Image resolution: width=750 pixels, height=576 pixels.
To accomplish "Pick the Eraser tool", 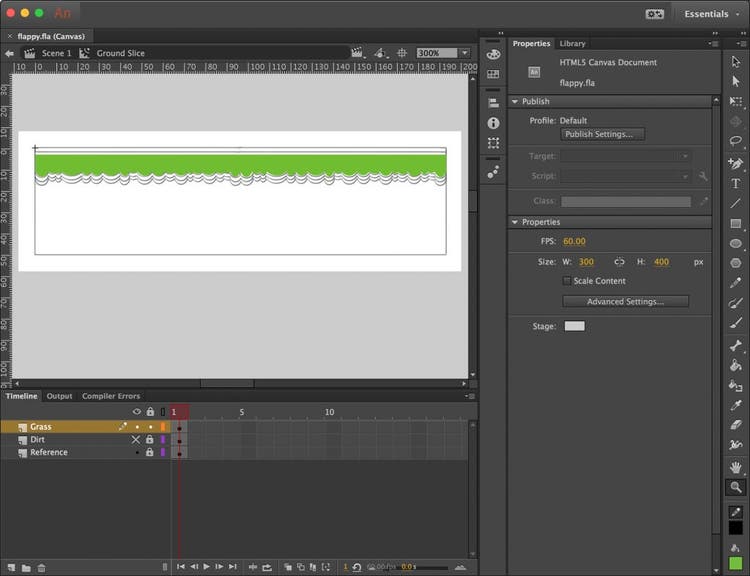I will pyautogui.click(x=736, y=425).
